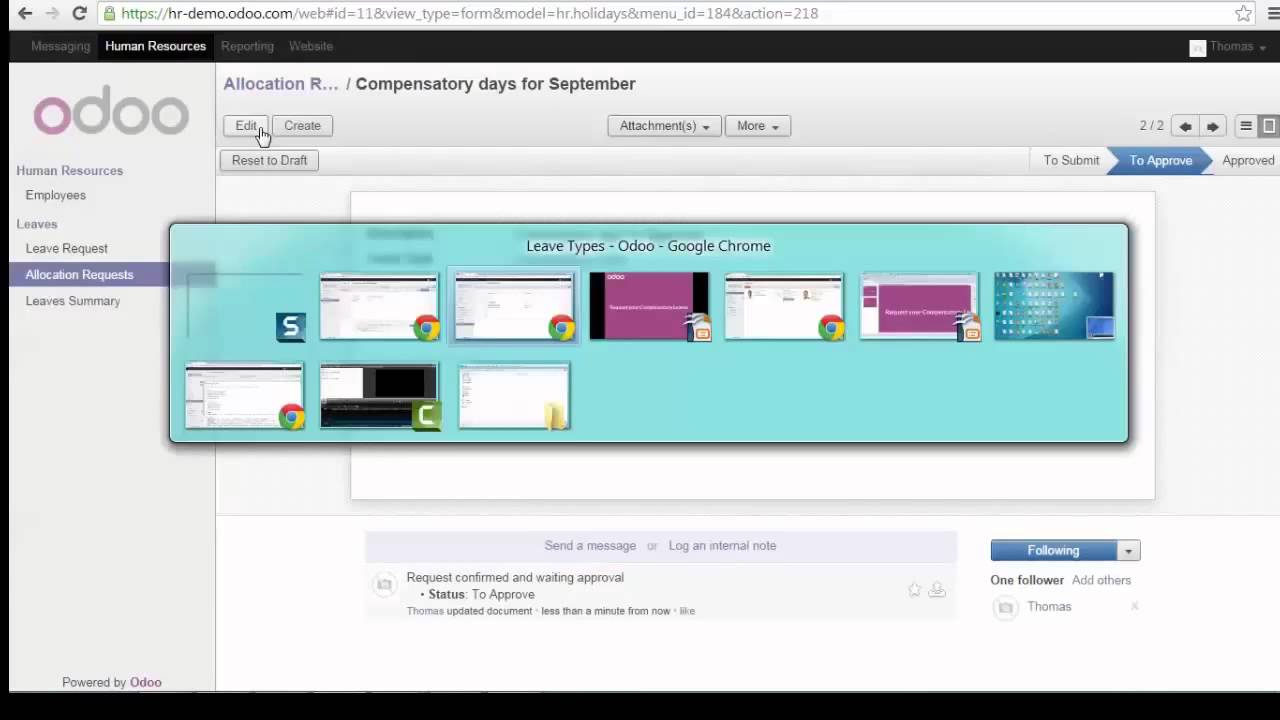The height and width of the screenshot is (720, 1280).
Task: Switch to list view icon
Action: coord(1246,126)
